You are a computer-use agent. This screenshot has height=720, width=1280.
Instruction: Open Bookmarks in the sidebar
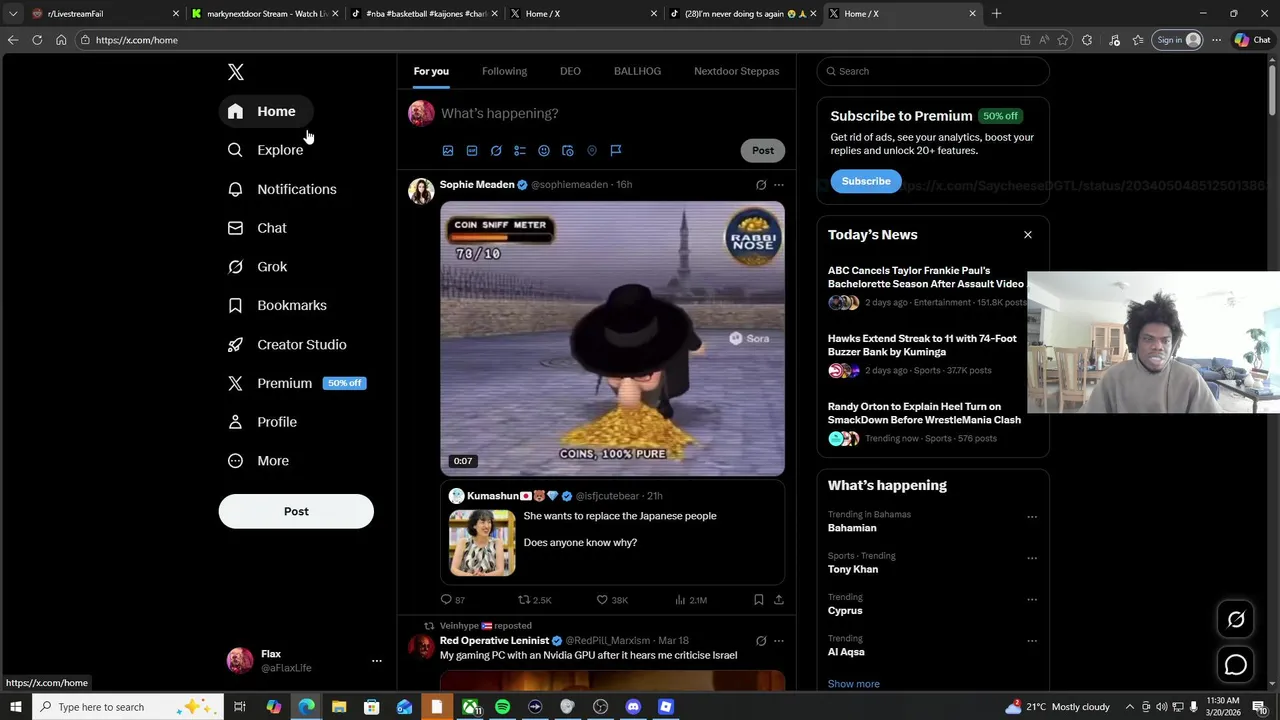(x=277, y=305)
